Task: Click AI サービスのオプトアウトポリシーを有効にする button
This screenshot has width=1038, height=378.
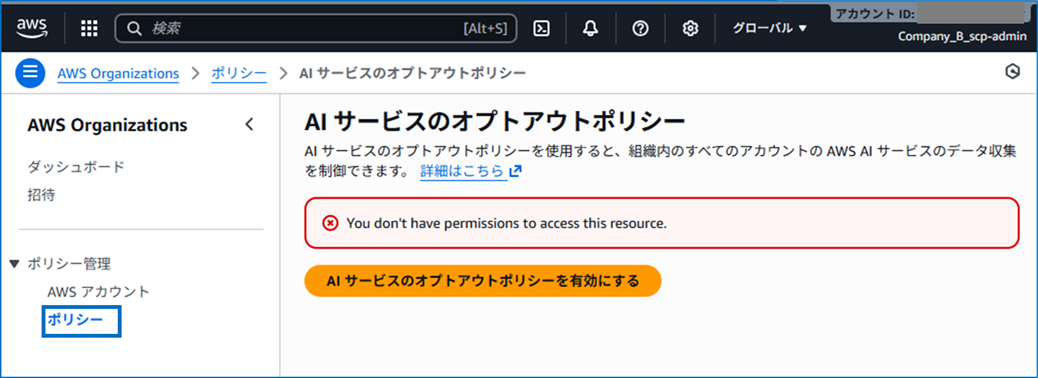Action: (483, 281)
